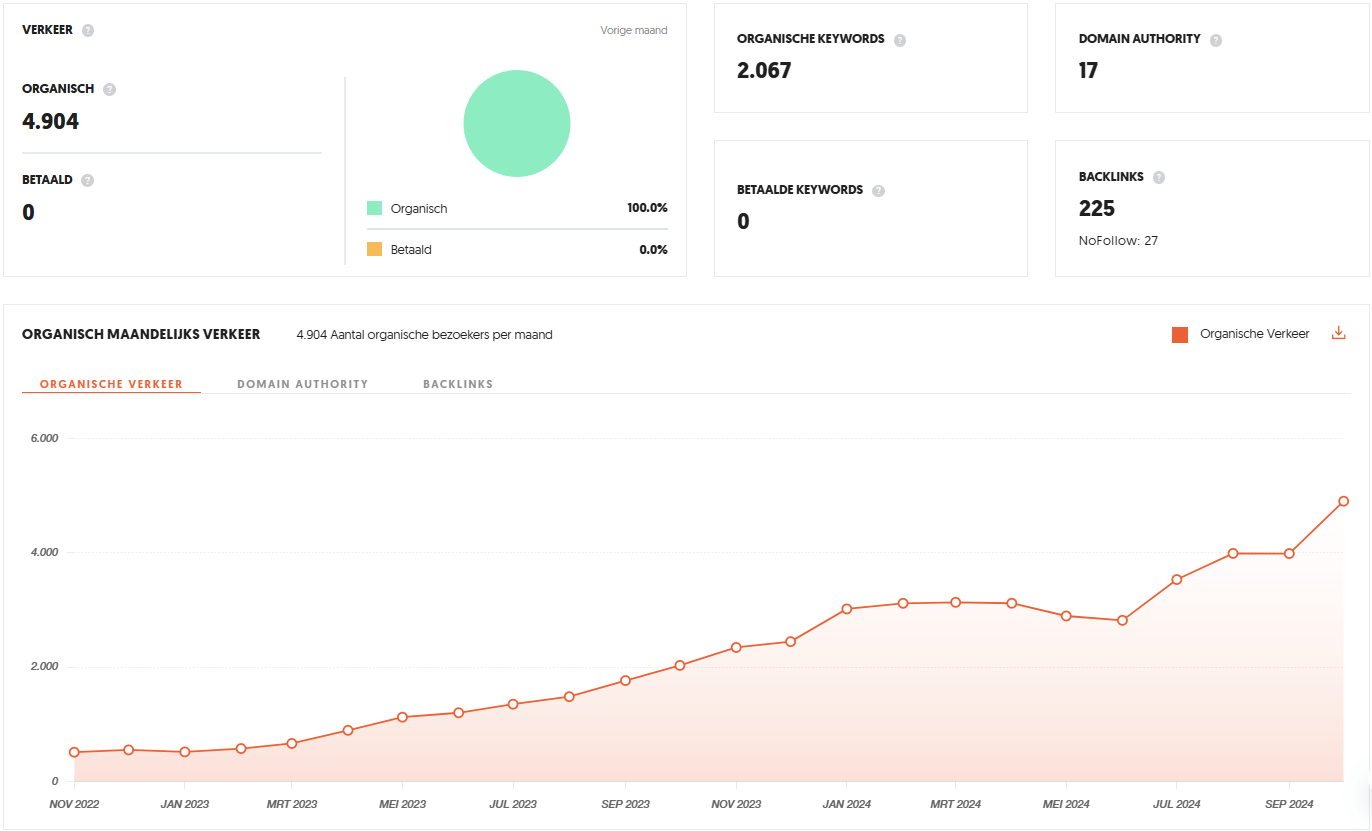Click the last data point on the chart
This screenshot has height=831, width=1372.
pyautogui.click(x=1344, y=501)
